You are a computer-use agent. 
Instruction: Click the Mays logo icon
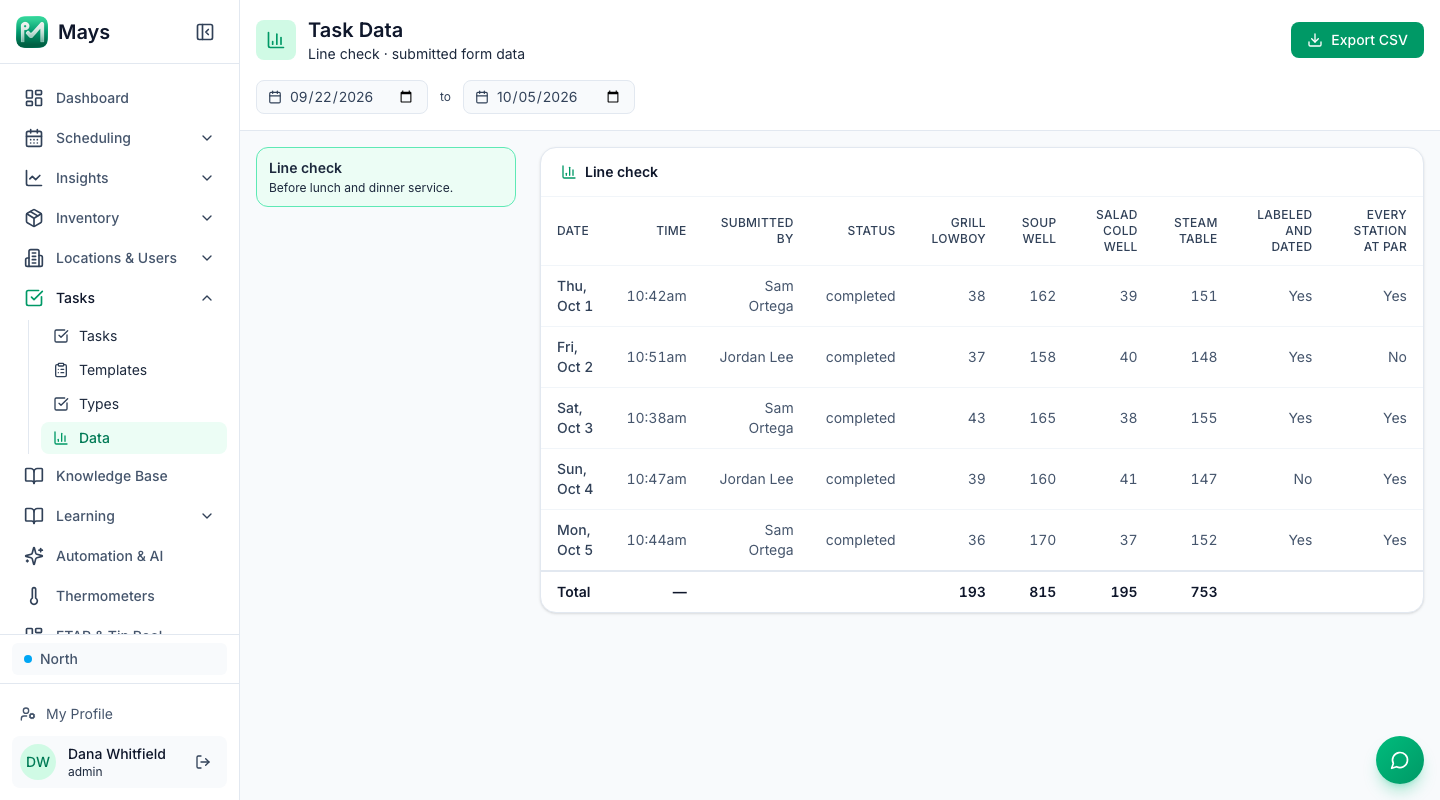(x=32, y=32)
